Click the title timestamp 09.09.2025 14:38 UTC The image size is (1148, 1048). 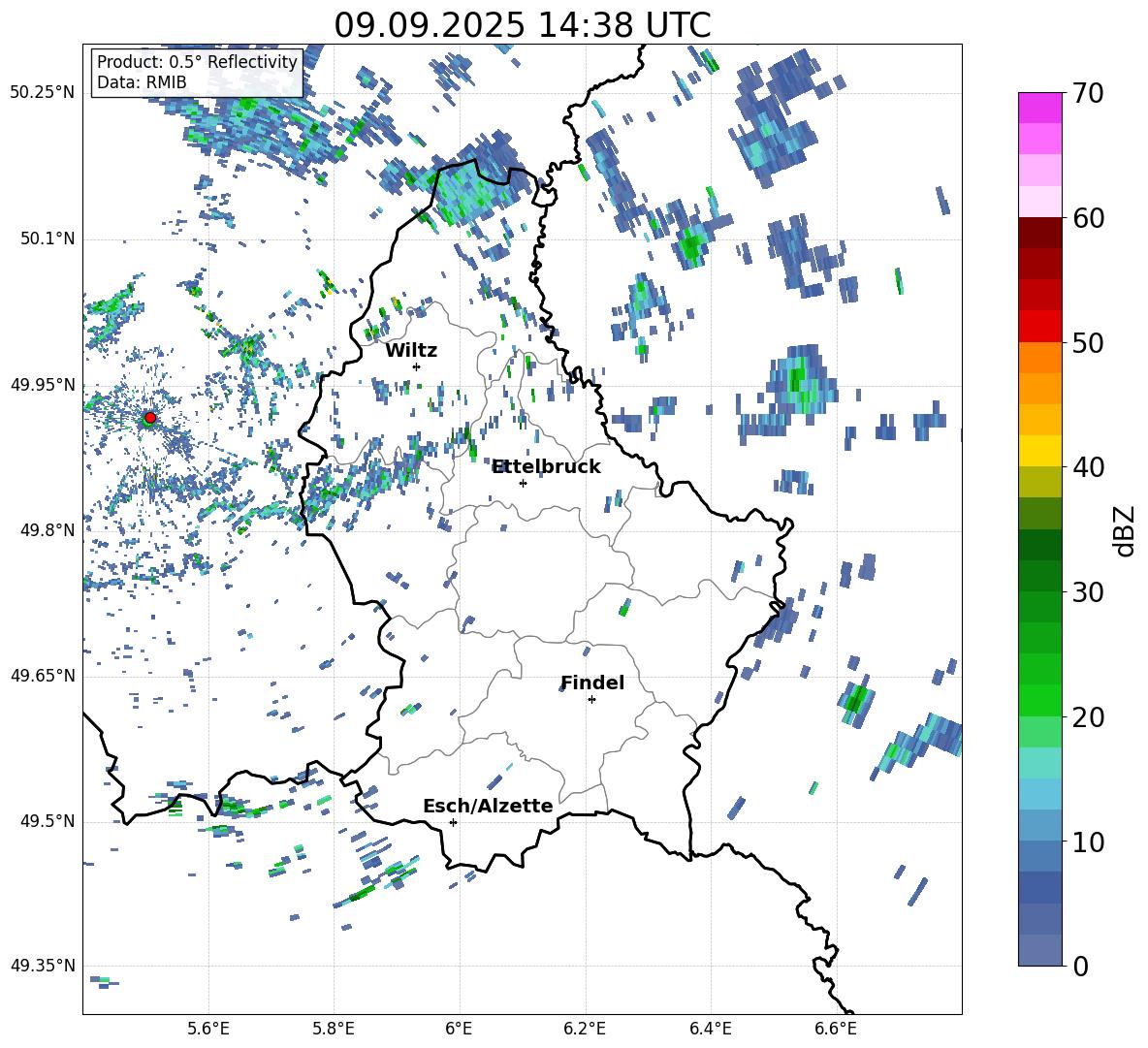pyautogui.click(x=523, y=25)
